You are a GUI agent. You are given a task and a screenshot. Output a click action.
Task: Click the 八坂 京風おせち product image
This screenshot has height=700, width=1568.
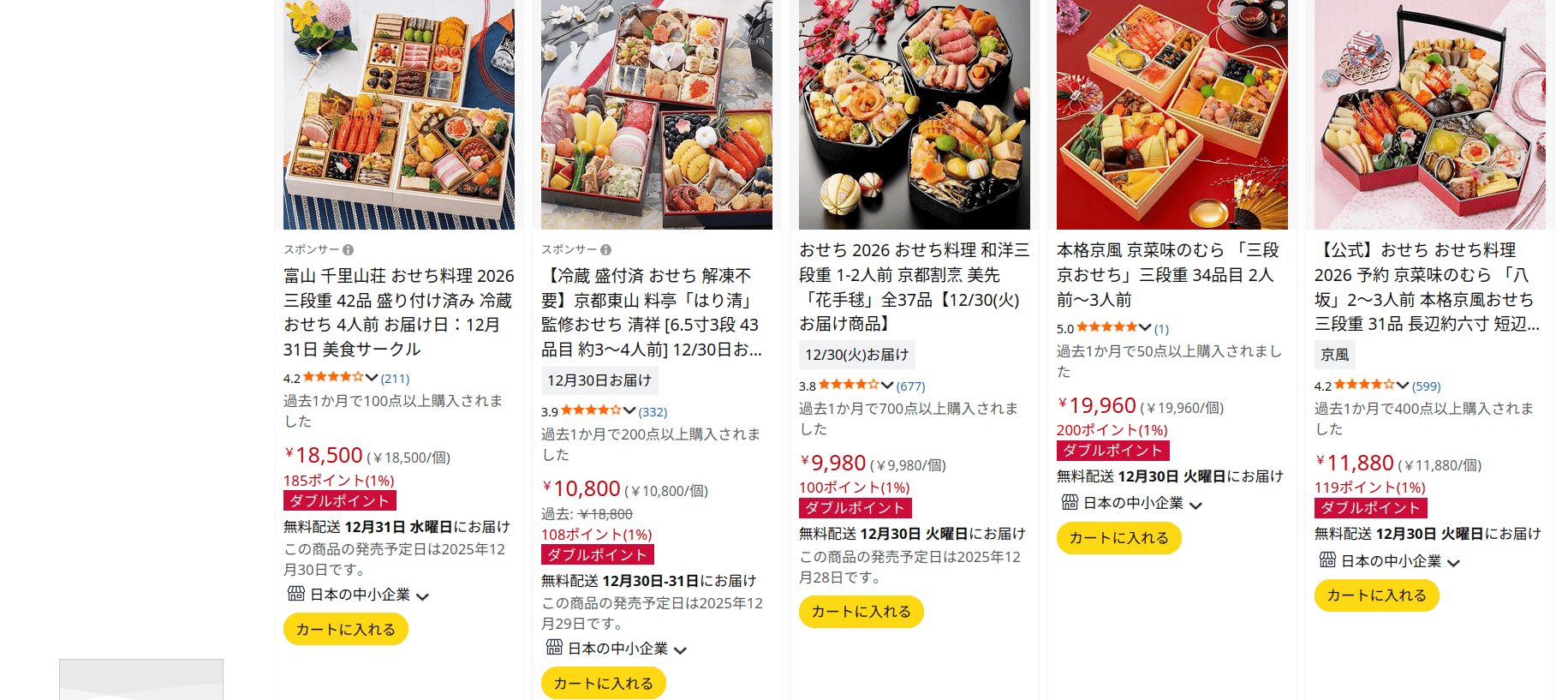1430,115
